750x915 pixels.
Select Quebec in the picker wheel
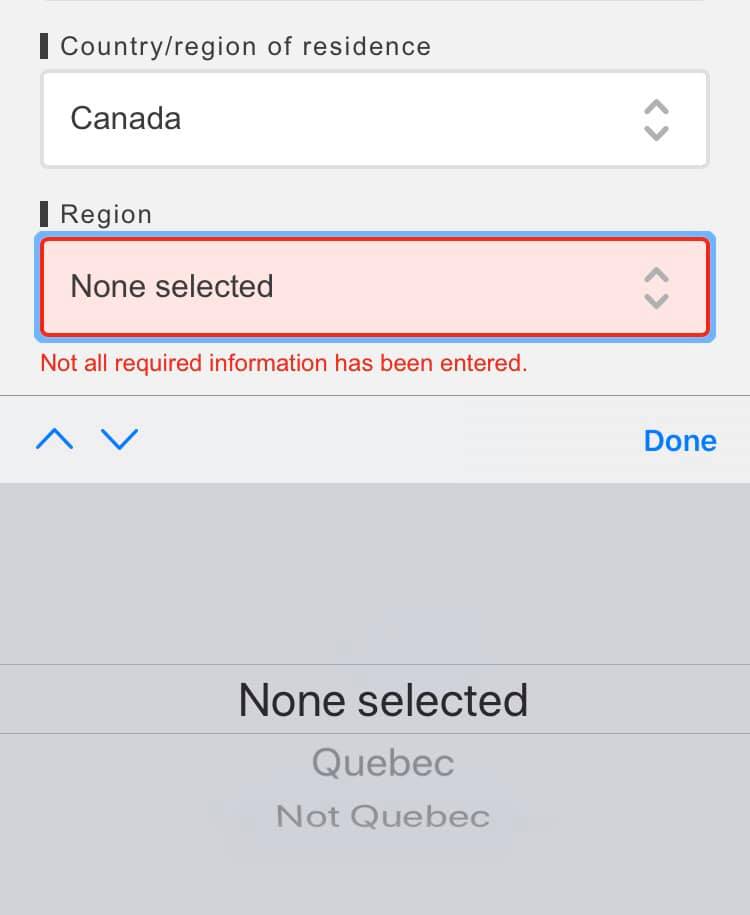click(383, 763)
